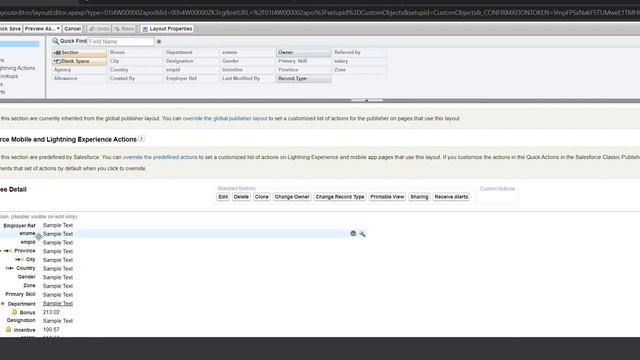Open override the predefined actions link
This screenshot has width=640, height=360.
(x=160, y=157)
